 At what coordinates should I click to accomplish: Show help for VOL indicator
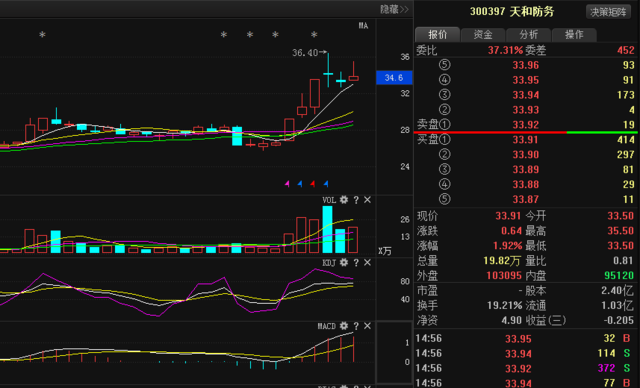[356, 200]
